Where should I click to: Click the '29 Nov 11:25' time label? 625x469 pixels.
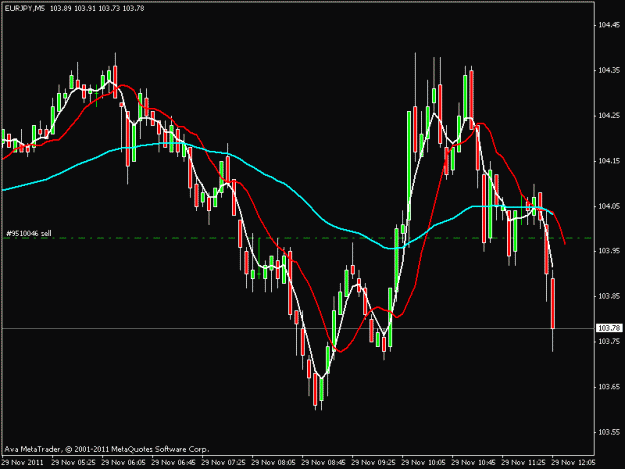click(x=523, y=462)
